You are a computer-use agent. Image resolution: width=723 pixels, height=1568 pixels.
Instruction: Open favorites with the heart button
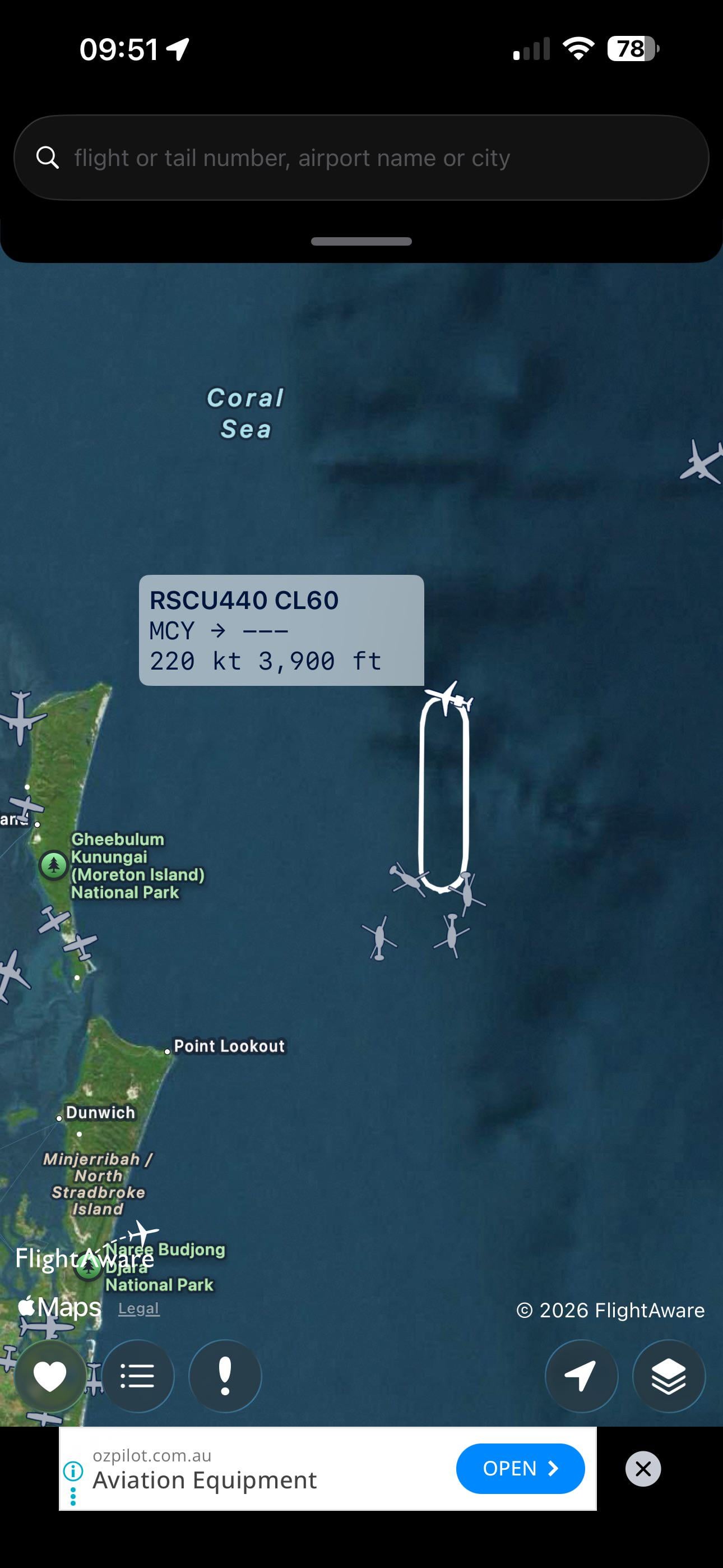(x=50, y=1376)
